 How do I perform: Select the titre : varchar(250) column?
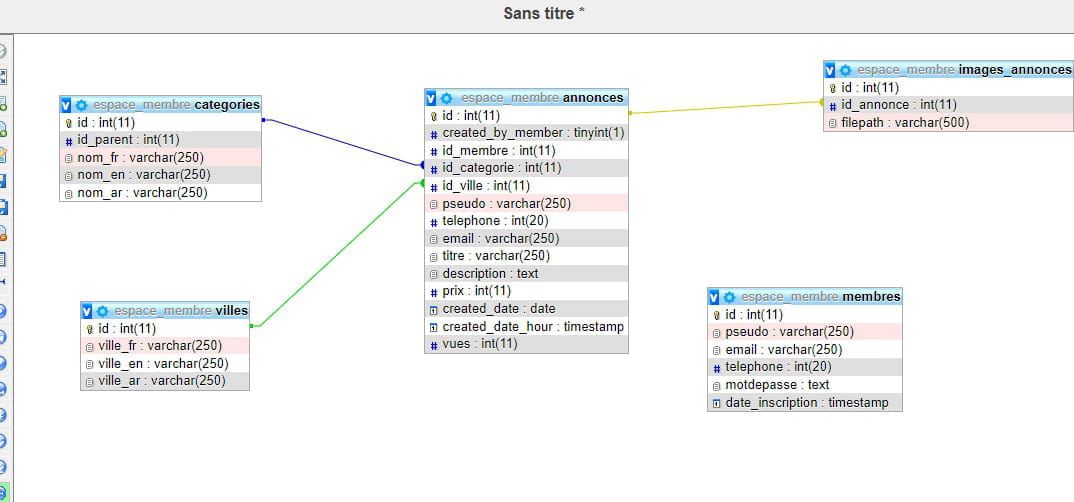[526, 256]
